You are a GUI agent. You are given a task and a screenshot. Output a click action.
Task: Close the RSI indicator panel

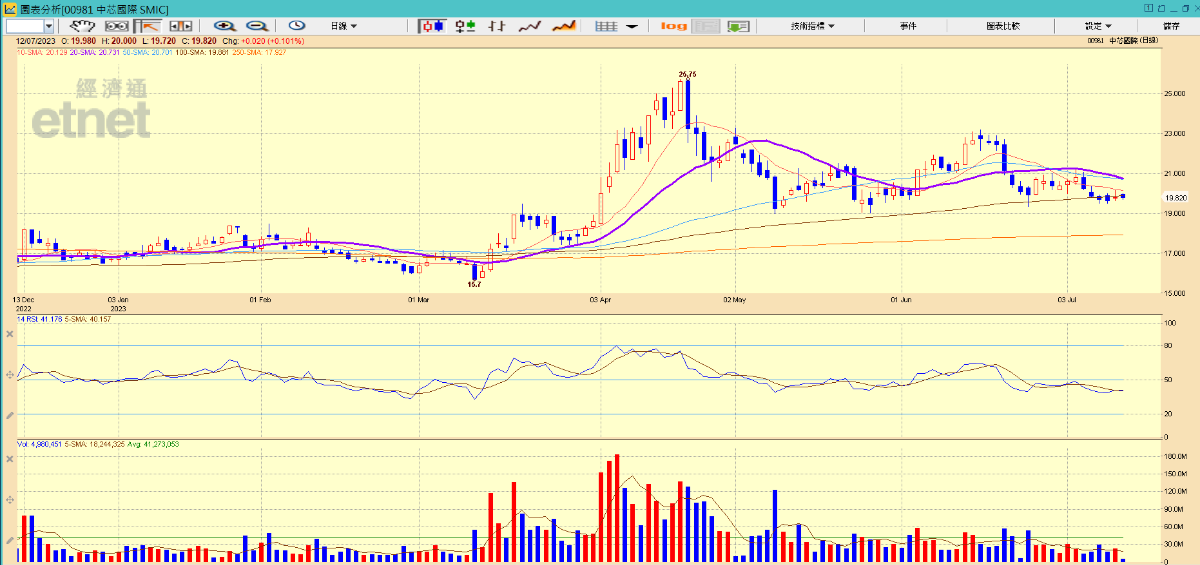pos(9,333)
